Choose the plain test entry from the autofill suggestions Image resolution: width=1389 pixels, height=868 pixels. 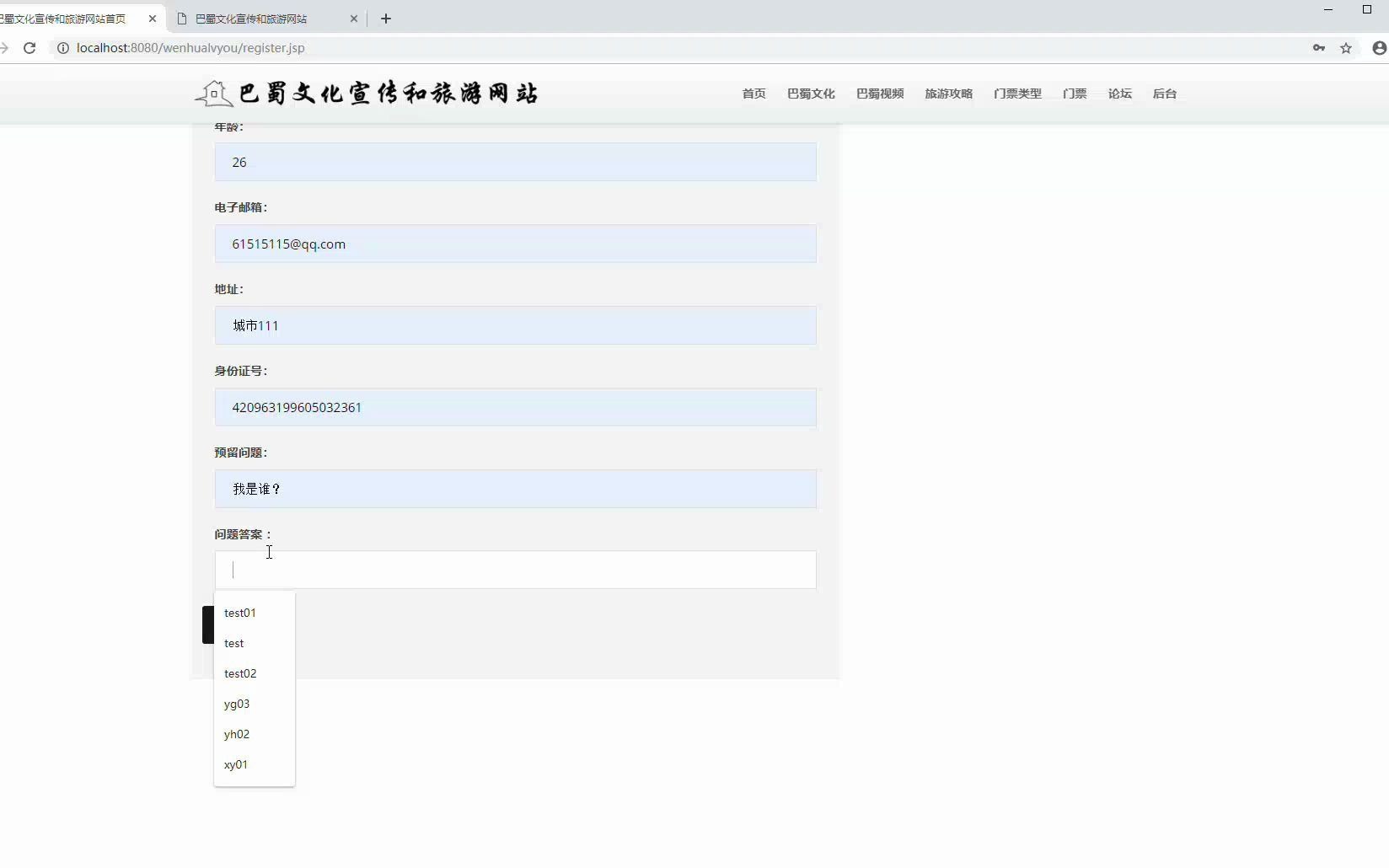(x=255, y=643)
